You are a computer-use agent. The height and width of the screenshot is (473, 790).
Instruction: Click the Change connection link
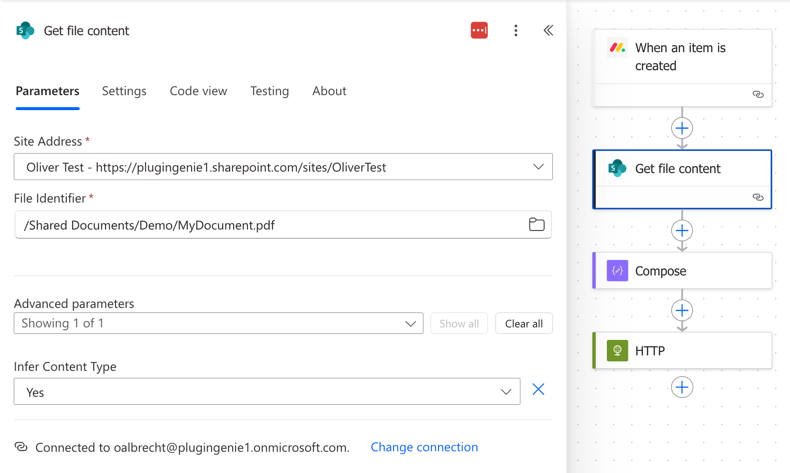tap(424, 447)
